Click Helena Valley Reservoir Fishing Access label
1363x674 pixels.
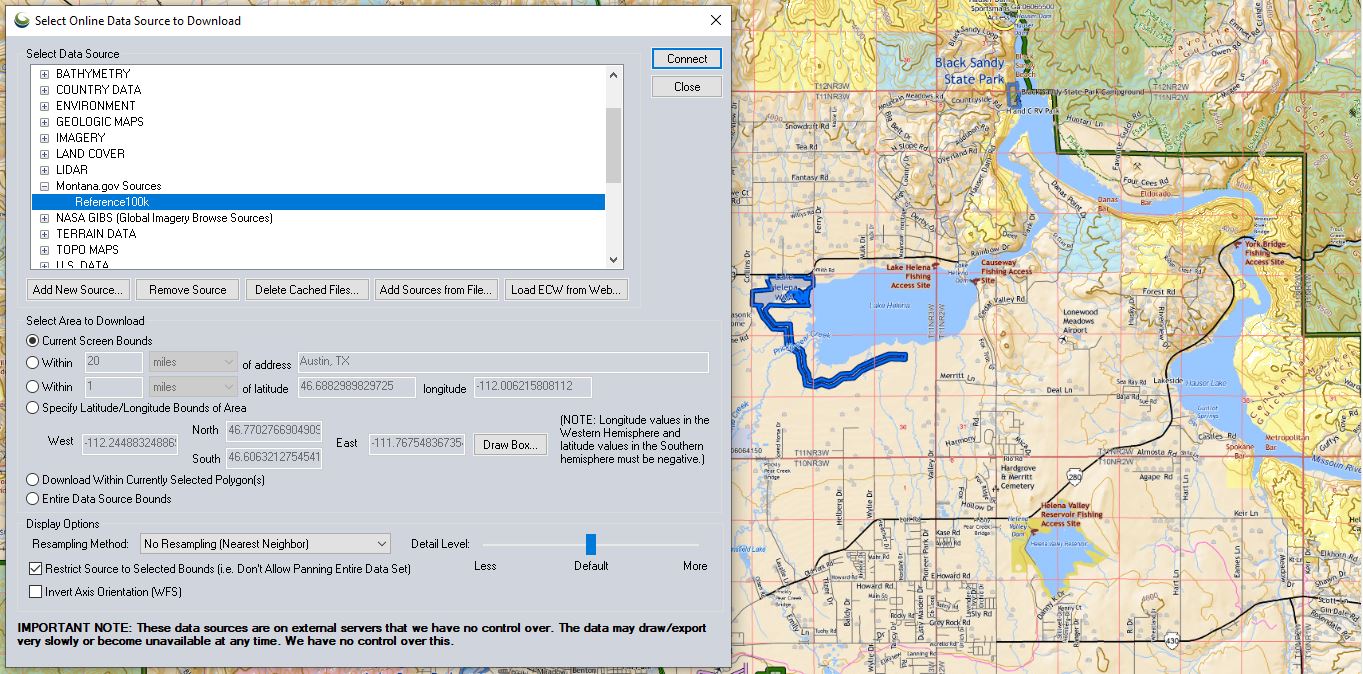click(1070, 515)
